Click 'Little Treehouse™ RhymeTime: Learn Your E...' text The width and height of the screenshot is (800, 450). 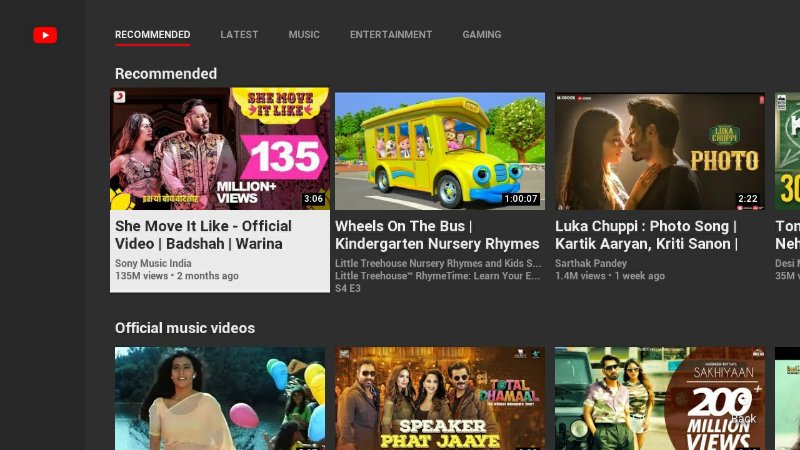(x=437, y=276)
